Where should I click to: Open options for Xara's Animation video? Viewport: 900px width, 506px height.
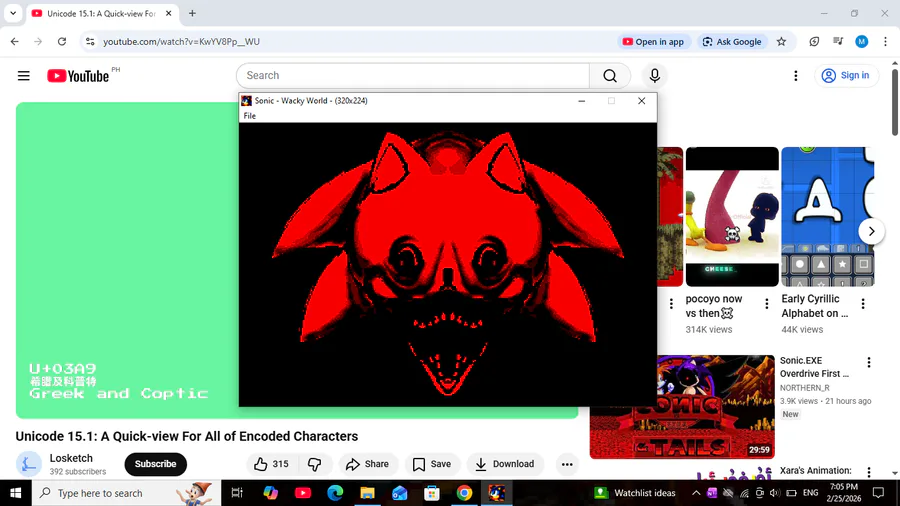[x=868, y=472]
